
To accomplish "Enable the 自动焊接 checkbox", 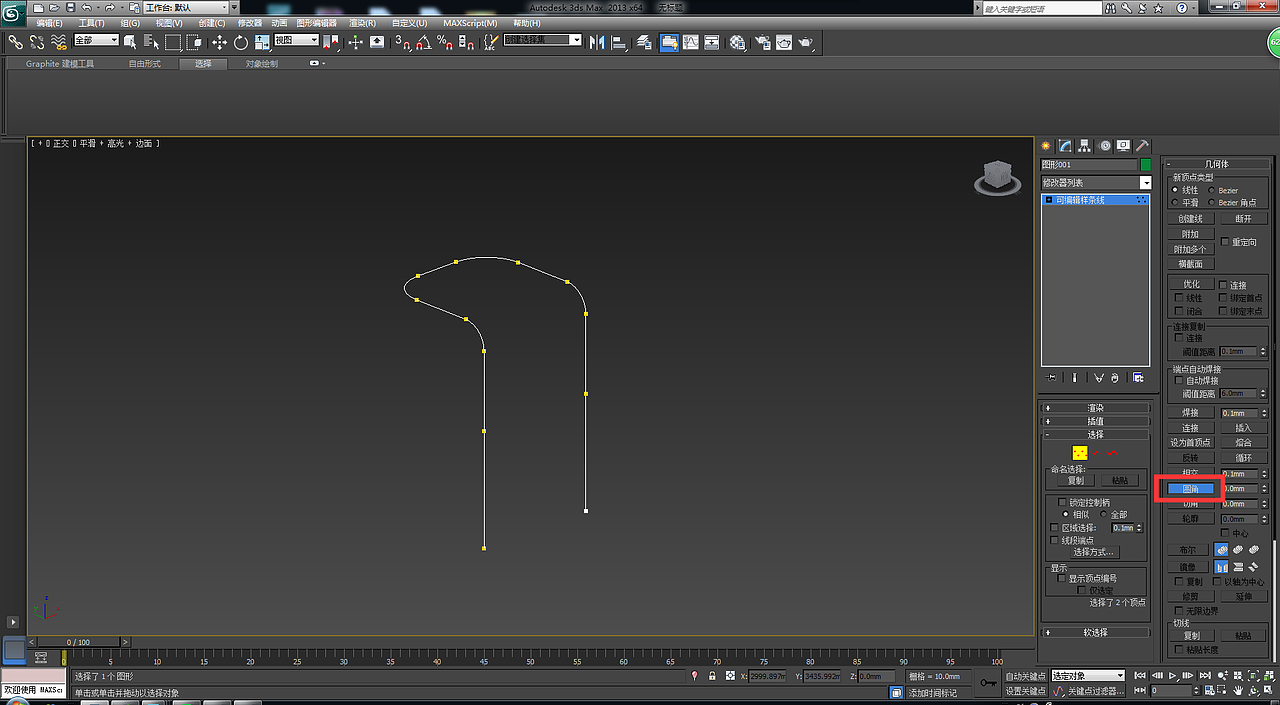I will tap(1179, 380).
